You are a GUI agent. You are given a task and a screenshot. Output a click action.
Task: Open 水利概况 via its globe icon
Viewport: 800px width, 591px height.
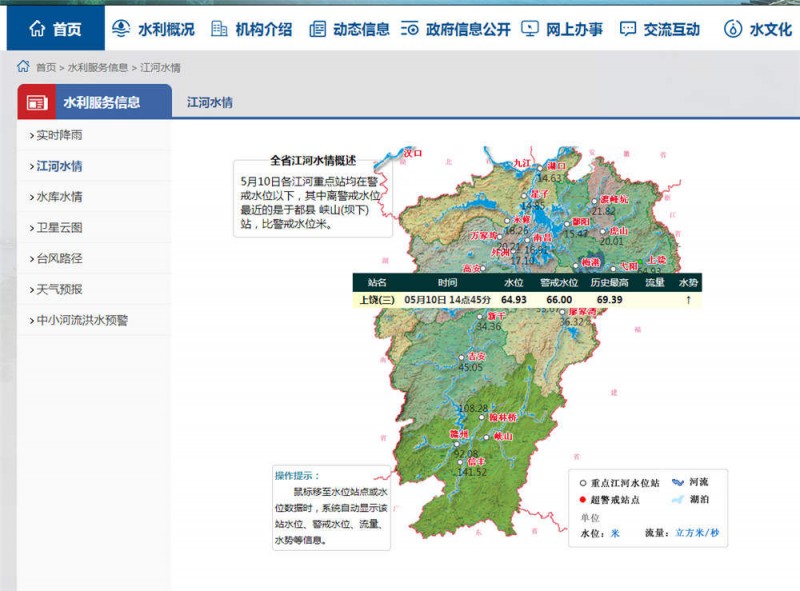point(120,26)
